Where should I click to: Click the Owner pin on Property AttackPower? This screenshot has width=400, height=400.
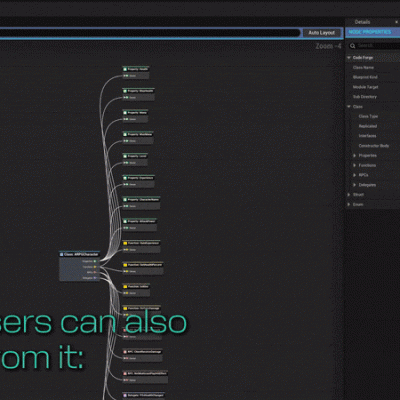pyautogui.click(x=126, y=228)
